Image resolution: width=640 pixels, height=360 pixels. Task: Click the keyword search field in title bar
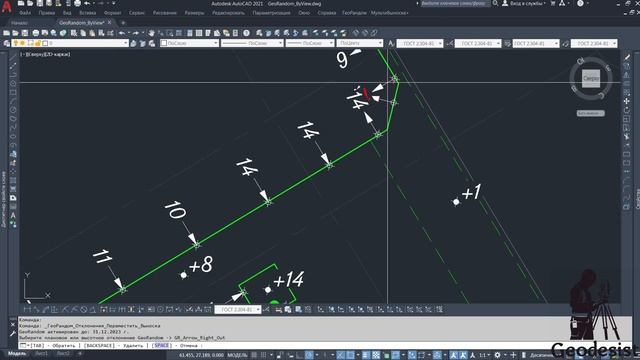coord(456,3)
